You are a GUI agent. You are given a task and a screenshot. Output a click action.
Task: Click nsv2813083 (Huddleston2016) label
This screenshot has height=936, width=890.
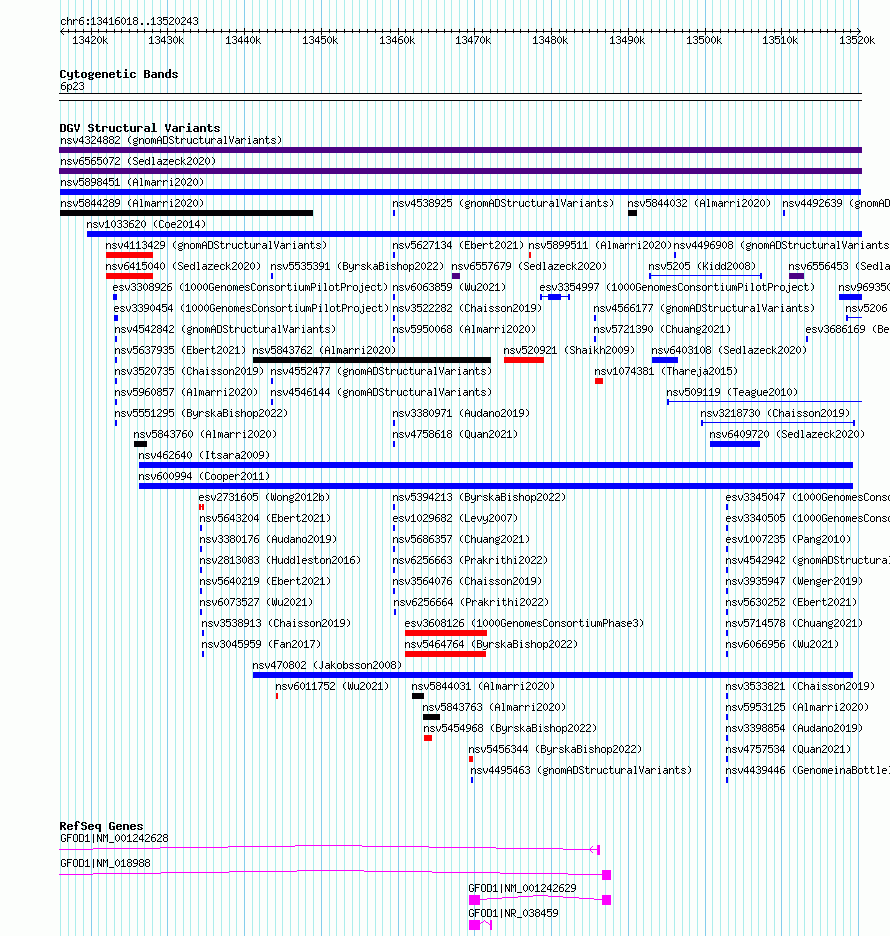pyautogui.click(x=280, y=561)
